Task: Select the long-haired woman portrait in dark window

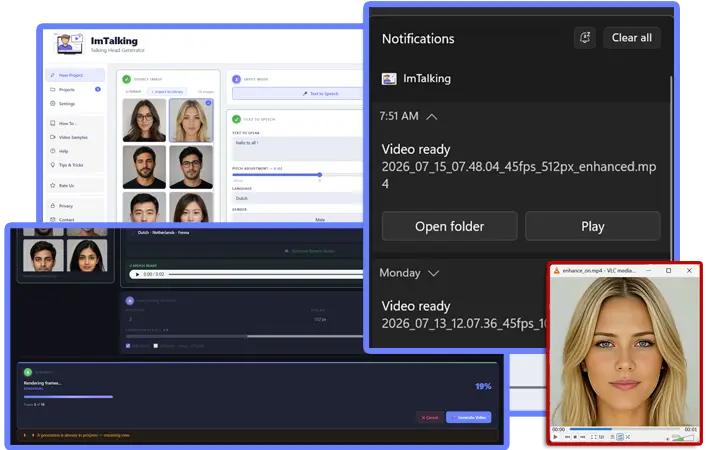Action: (87, 255)
